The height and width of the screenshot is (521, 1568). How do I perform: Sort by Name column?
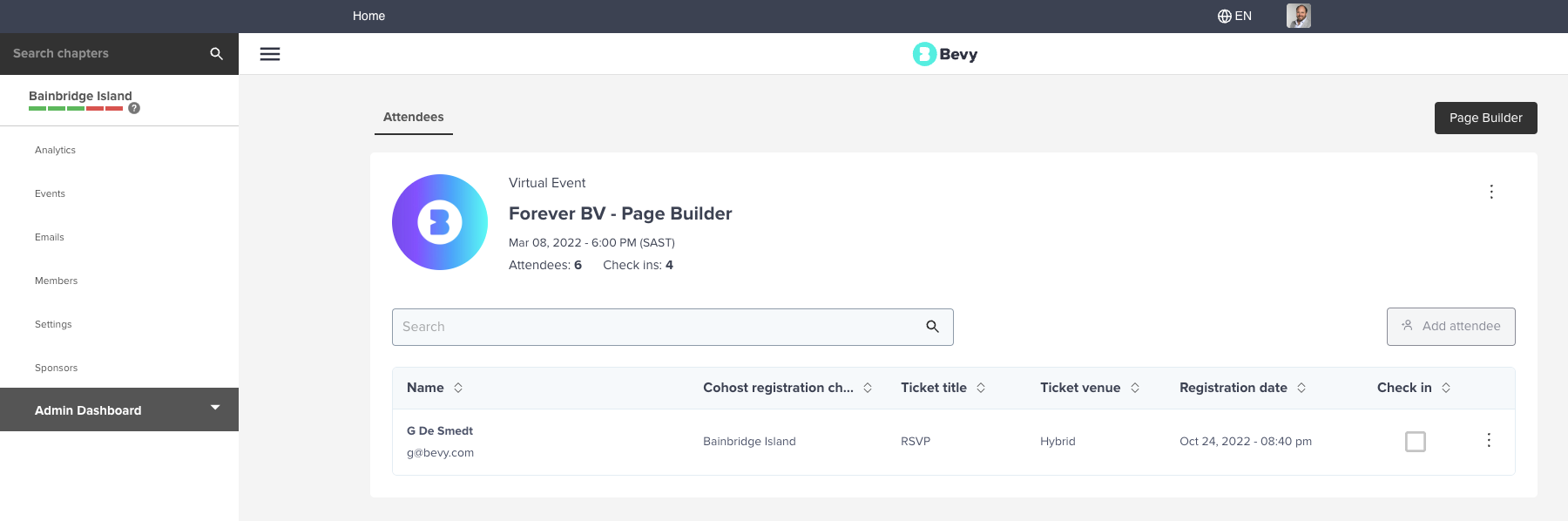click(x=458, y=388)
